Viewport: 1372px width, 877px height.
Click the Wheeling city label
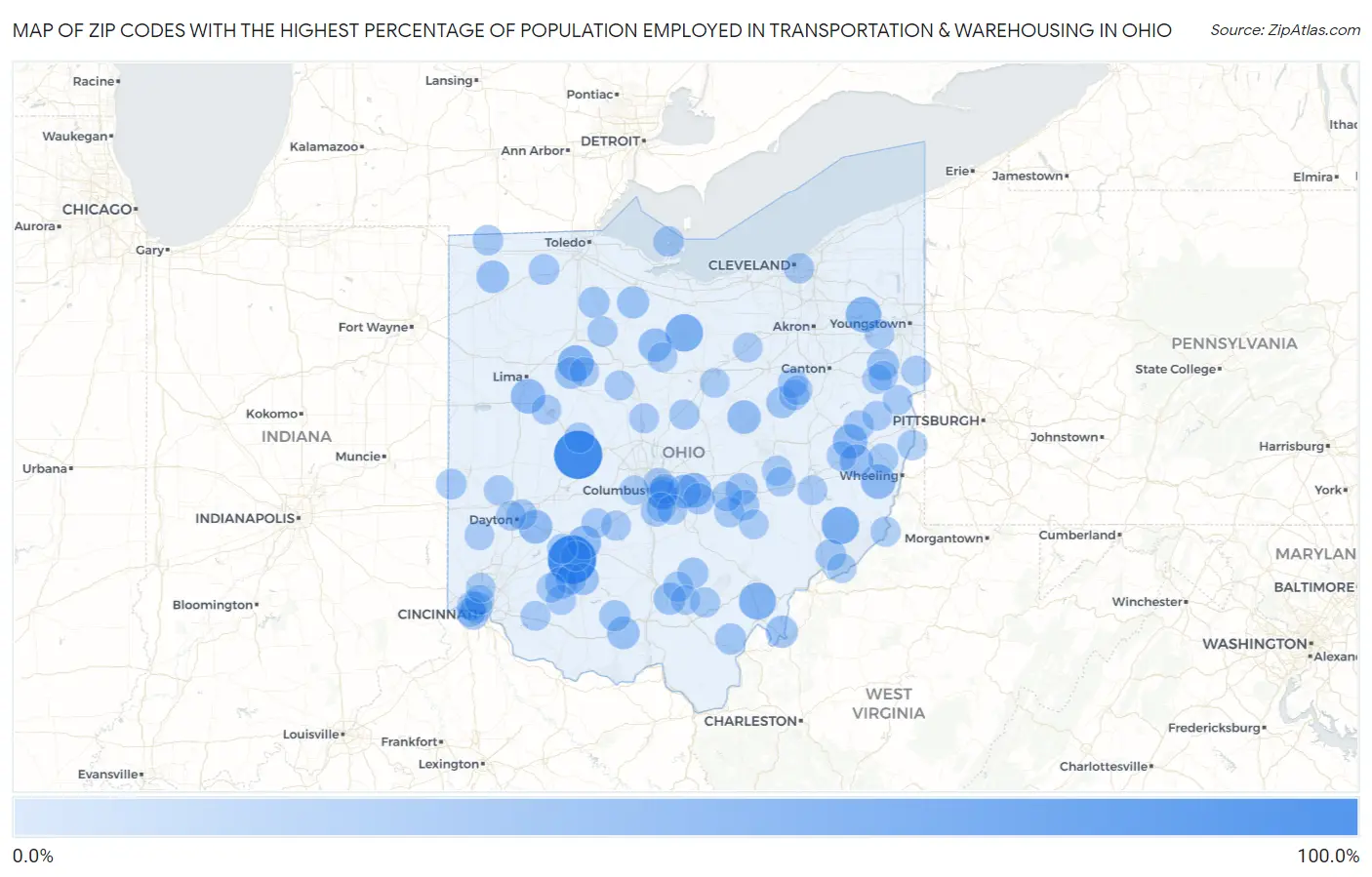pos(869,476)
